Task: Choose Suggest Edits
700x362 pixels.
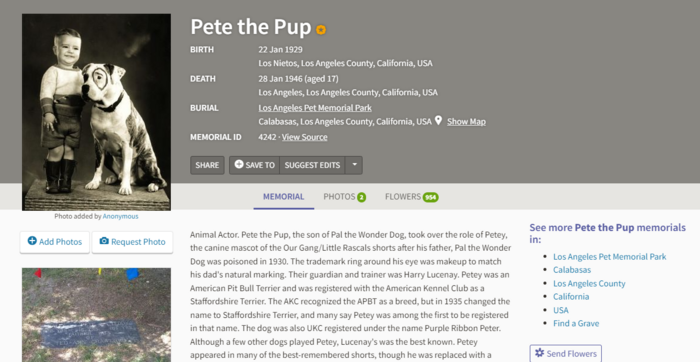Action: pyautogui.click(x=312, y=165)
